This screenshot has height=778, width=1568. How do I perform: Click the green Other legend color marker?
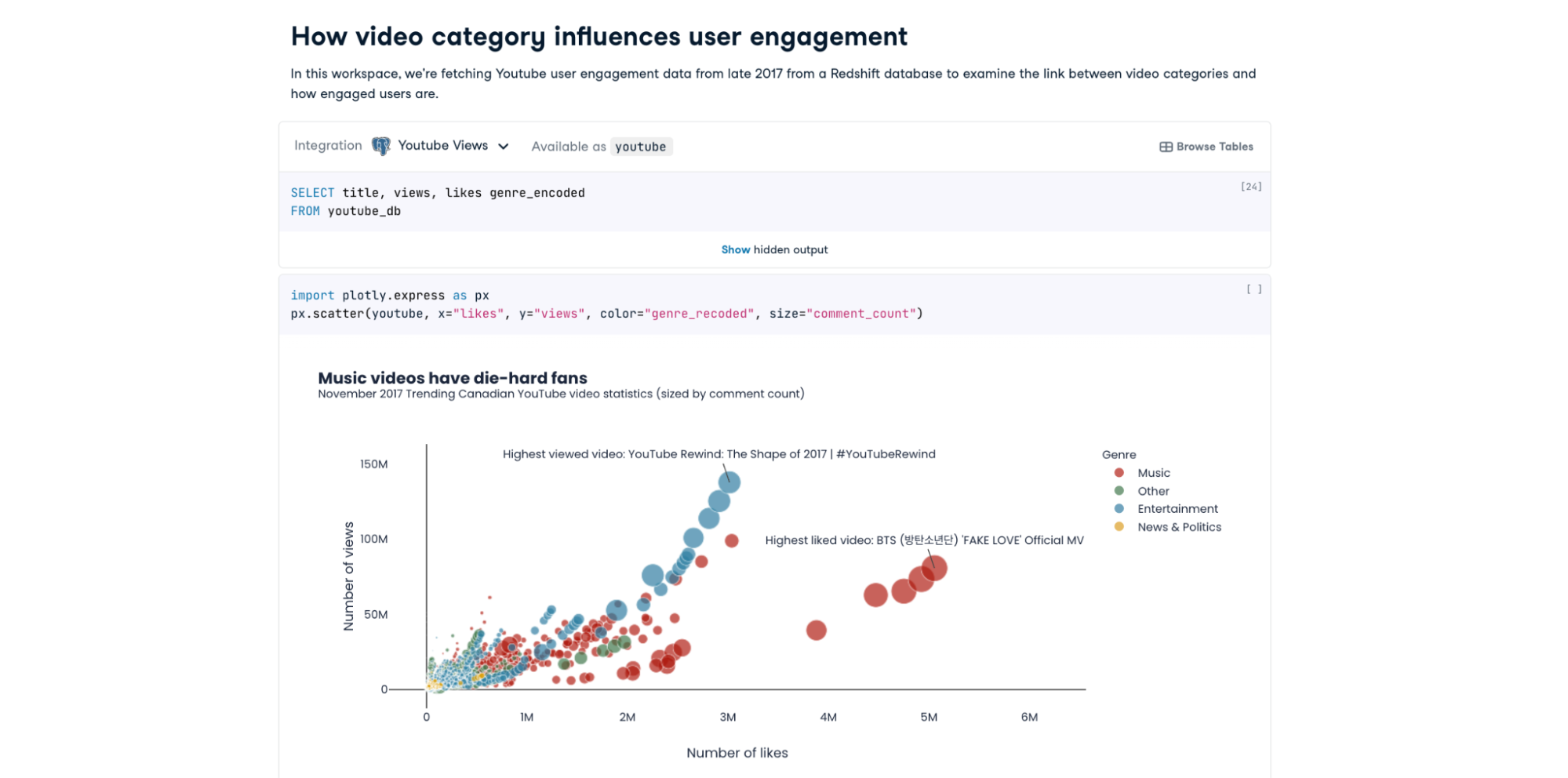tap(1118, 490)
